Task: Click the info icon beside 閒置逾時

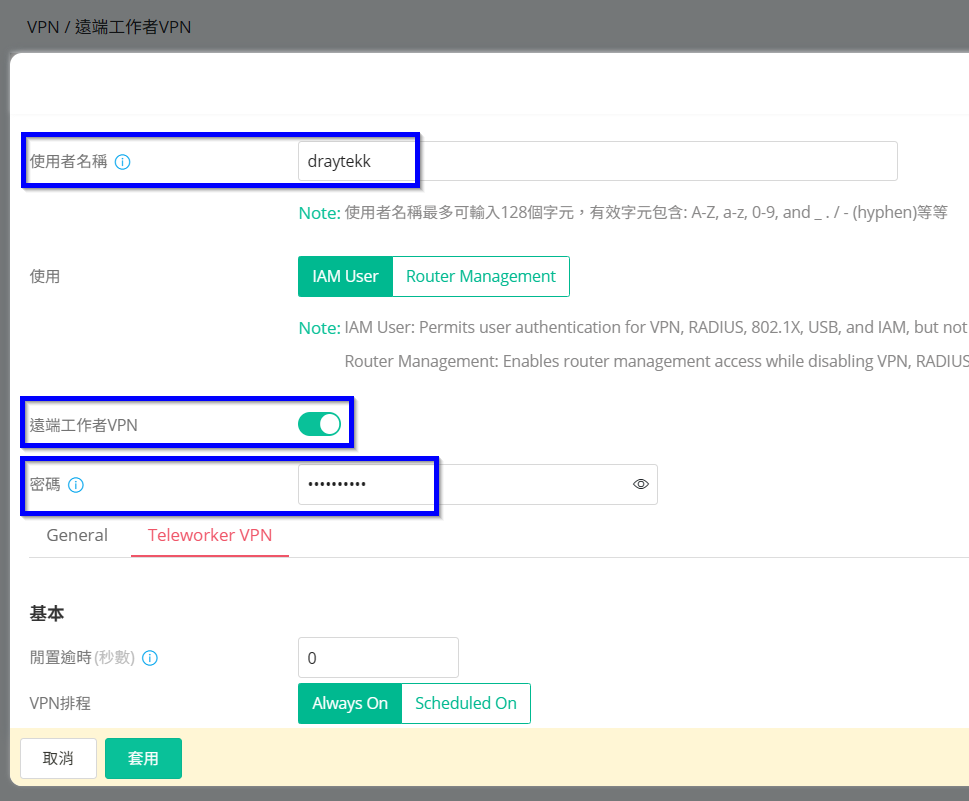Action: [x=150, y=658]
